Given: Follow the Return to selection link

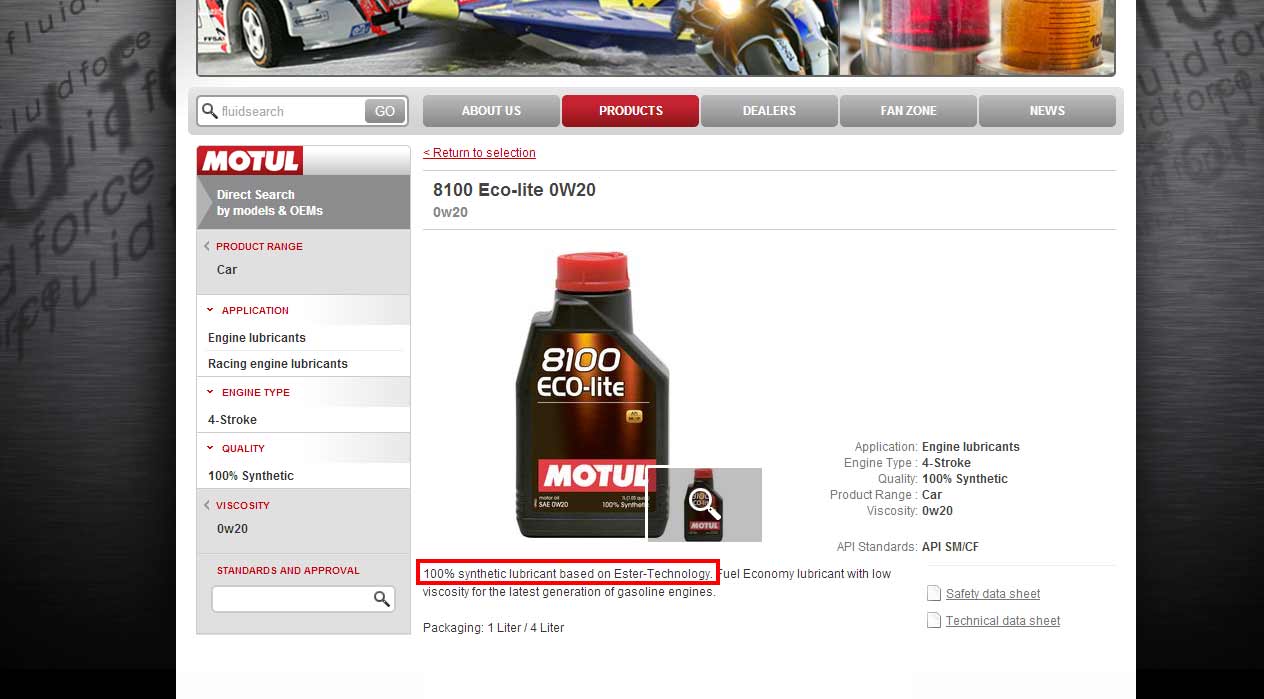Looking at the screenshot, I should (x=479, y=153).
